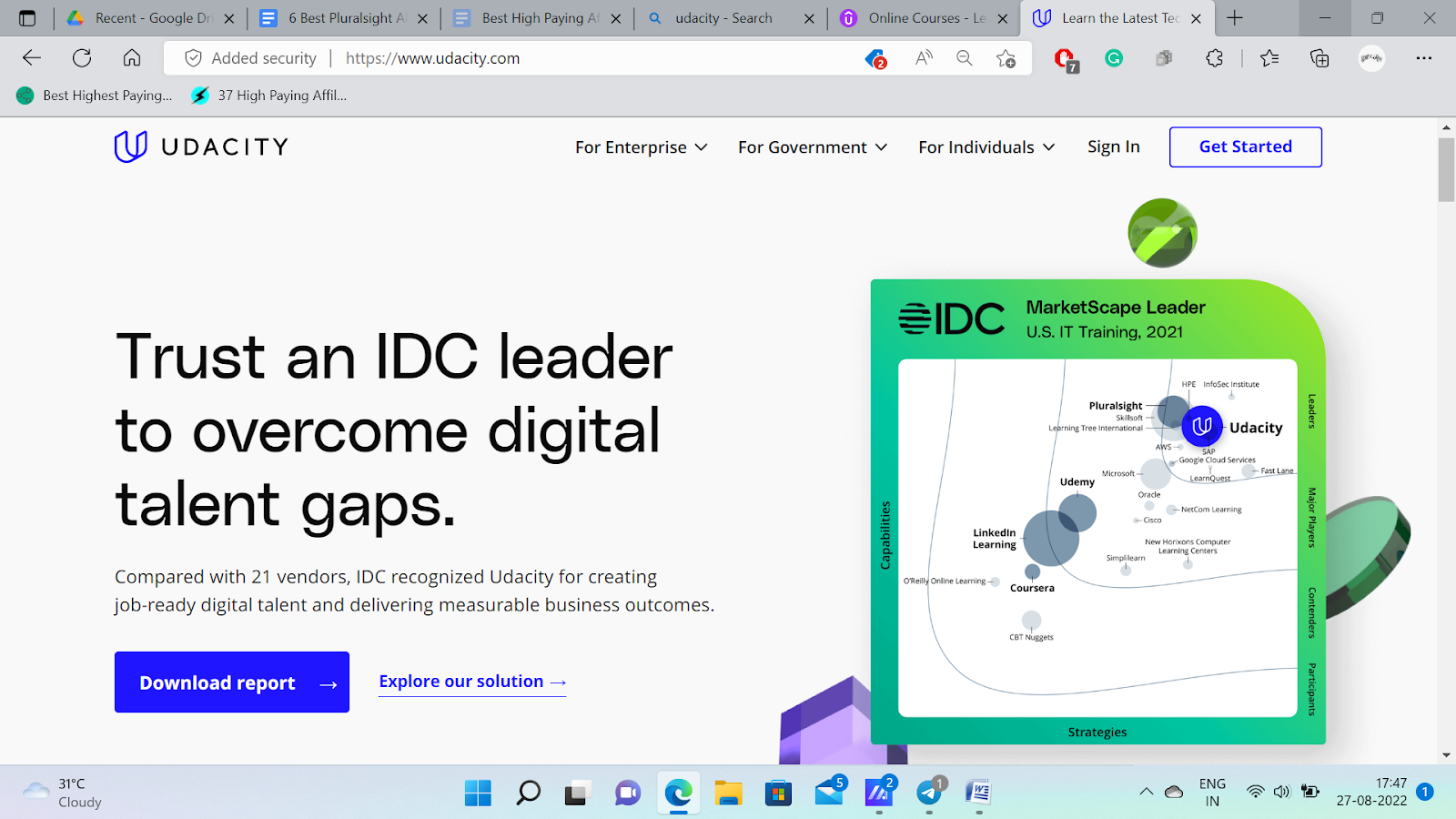The width and height of the screenshot is (1456, 819).
Task: Open the Chat app on the taskbar
Action: 627,793
